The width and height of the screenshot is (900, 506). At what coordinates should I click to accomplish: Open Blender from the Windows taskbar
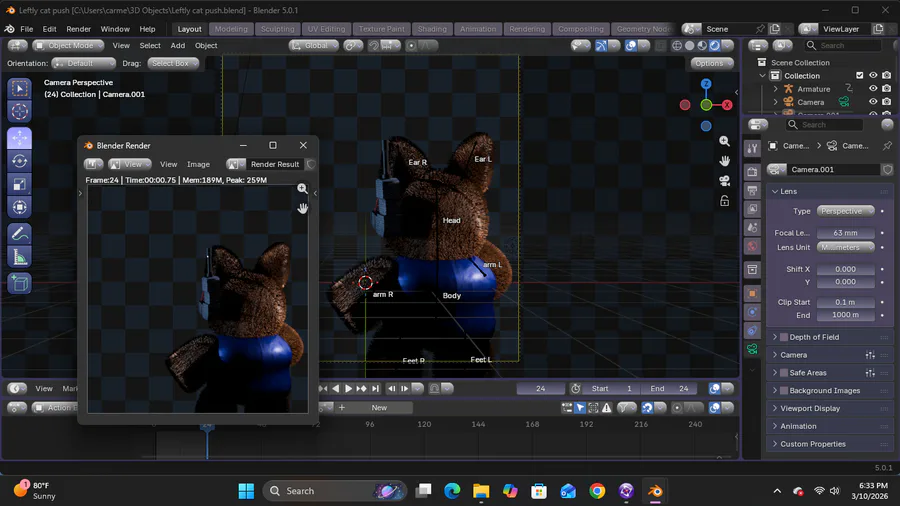(655, 491)
